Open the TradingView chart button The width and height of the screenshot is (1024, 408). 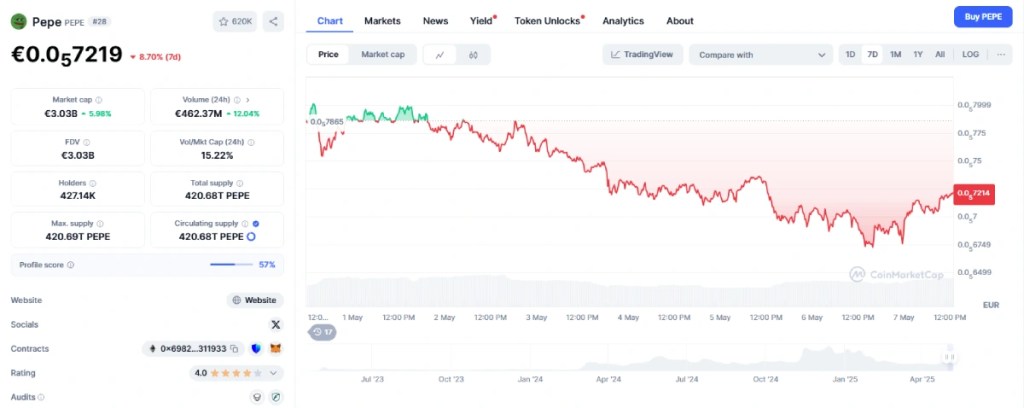pyautogui.click(x=642, y=55)
